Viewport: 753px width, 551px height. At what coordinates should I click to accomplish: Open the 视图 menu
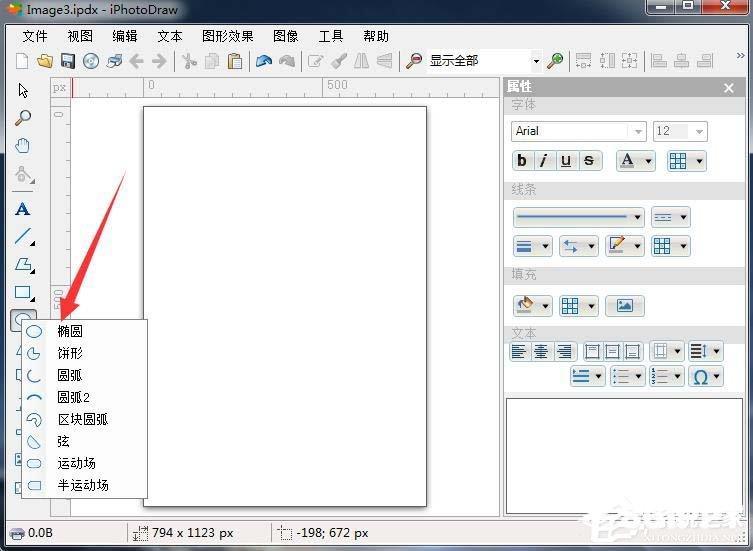click(x=80, y=36)
